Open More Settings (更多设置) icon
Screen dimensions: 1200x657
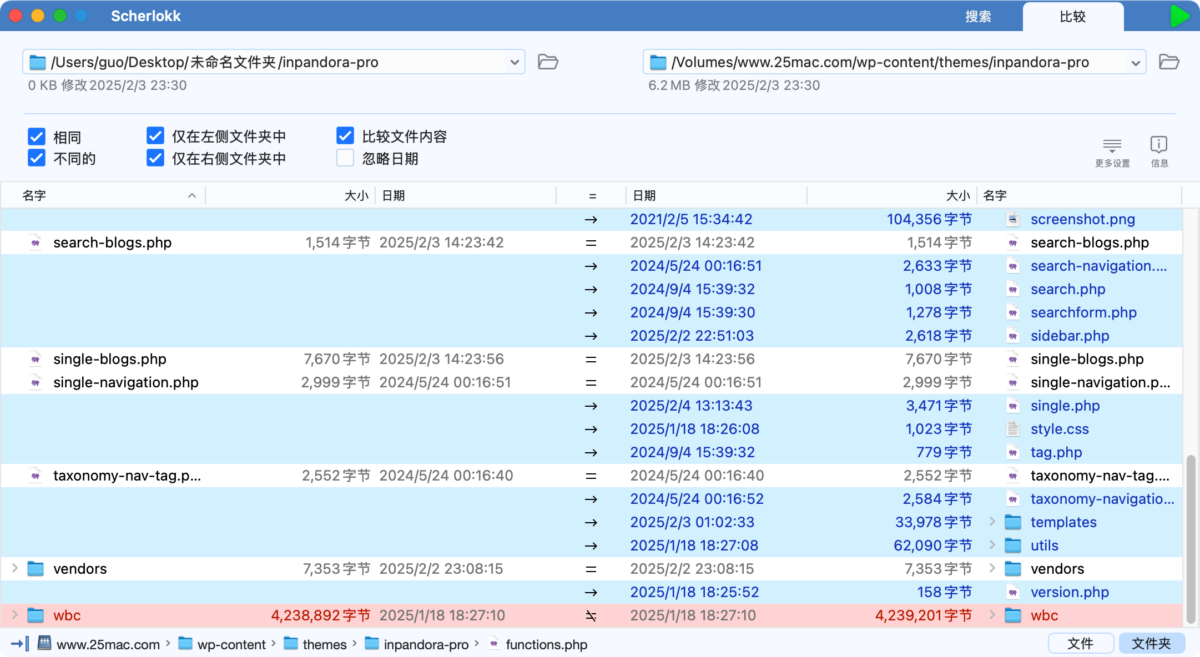1112,151
